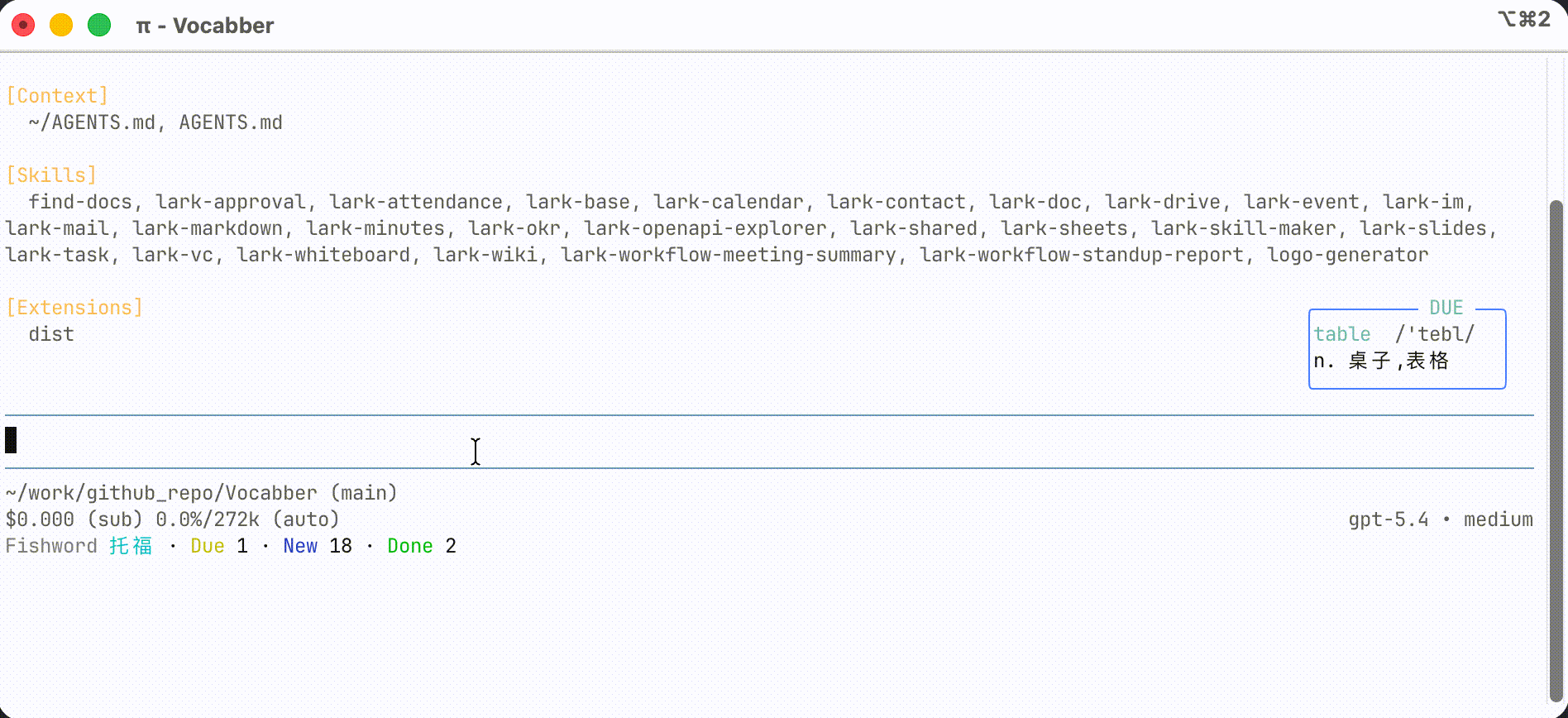Screen dimensions: 1568x718
Task: Click the Done 2 counter
Action: [422, 546]
